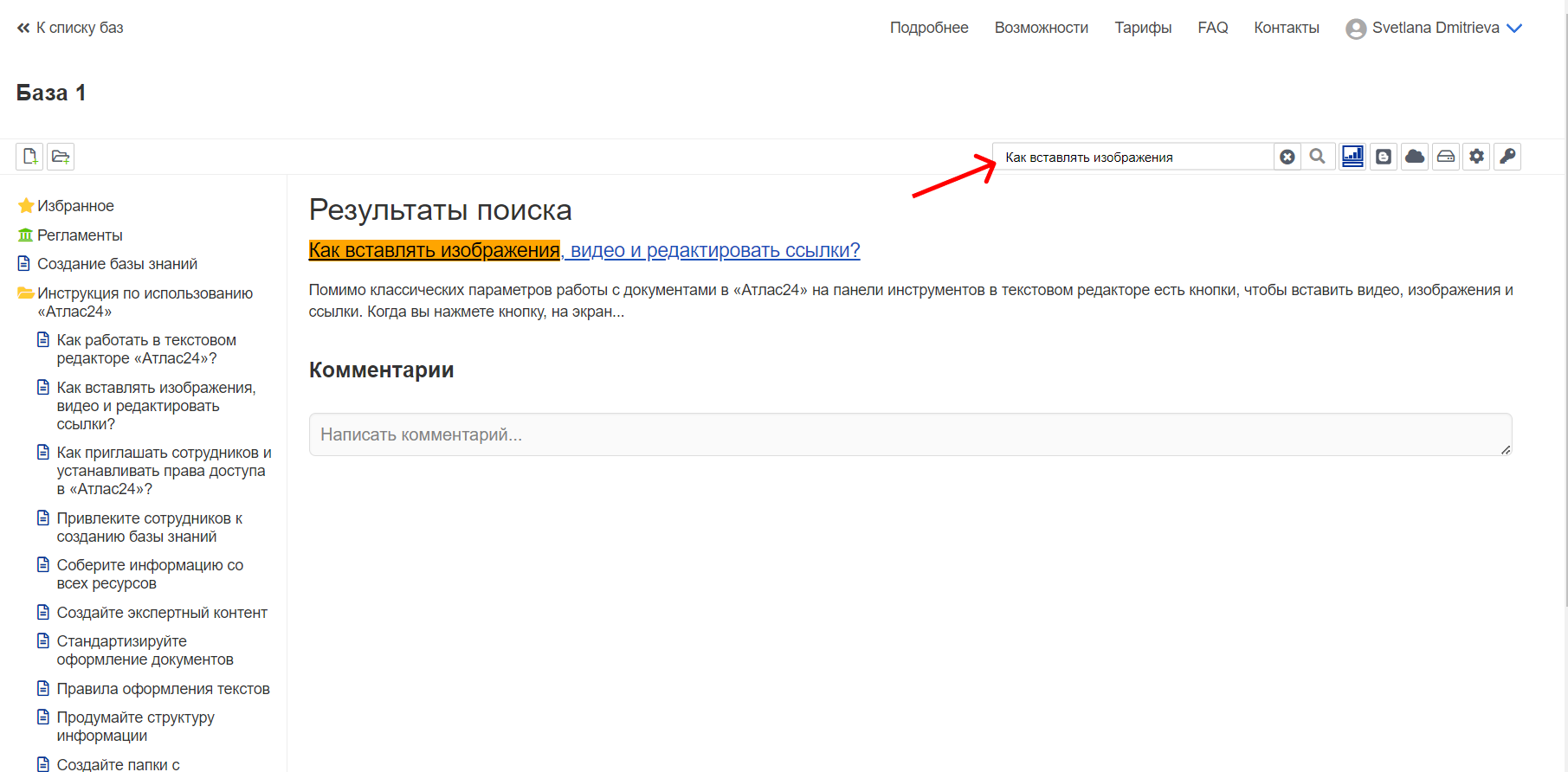Open Правила оформления текстов article
Viewport: 1568px width, 772px height.
click(x=163, y=689)
